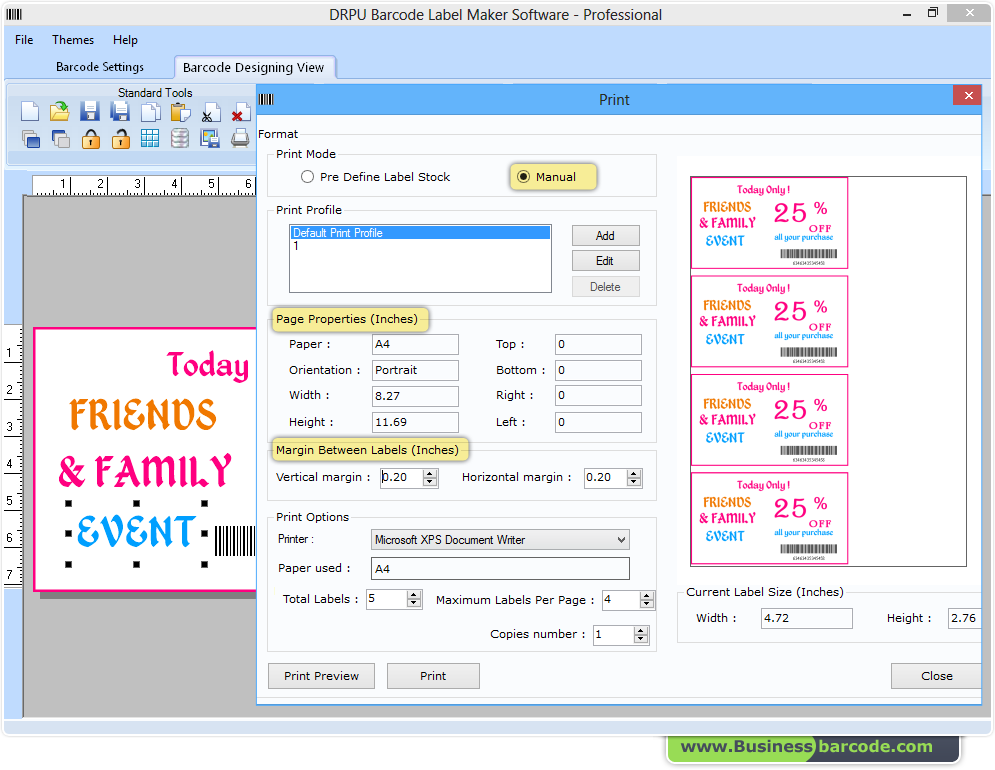Click the Delete profile button
Image resolution: width=995 pixels, height=770 pixels.
click(605, 287)
